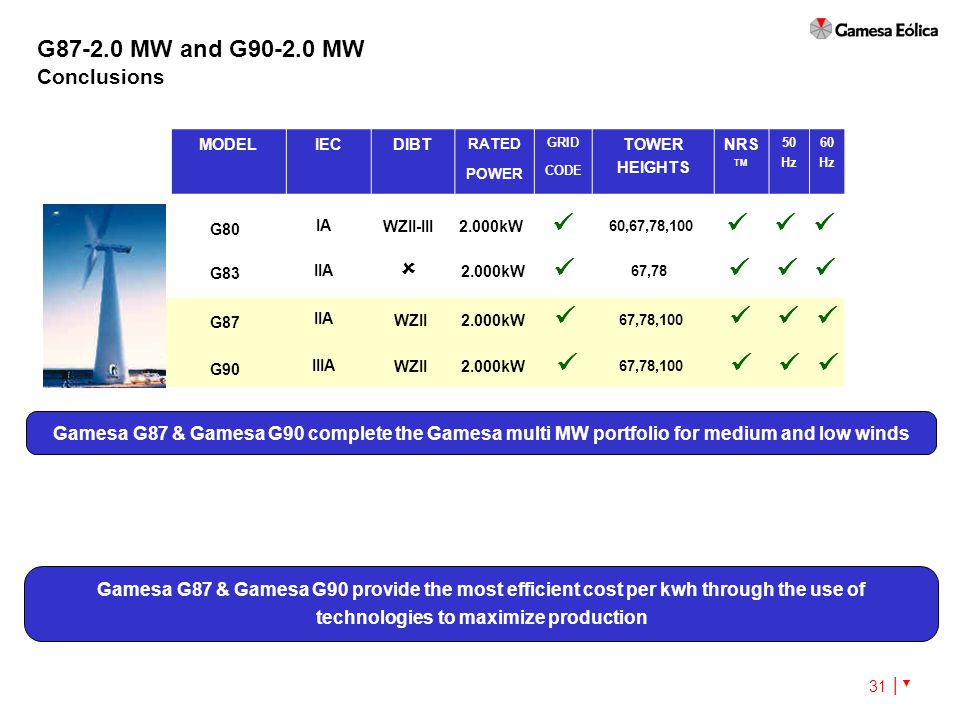
Task: Click the WZII-III DIBT value
Action: [x=408, y=226]
